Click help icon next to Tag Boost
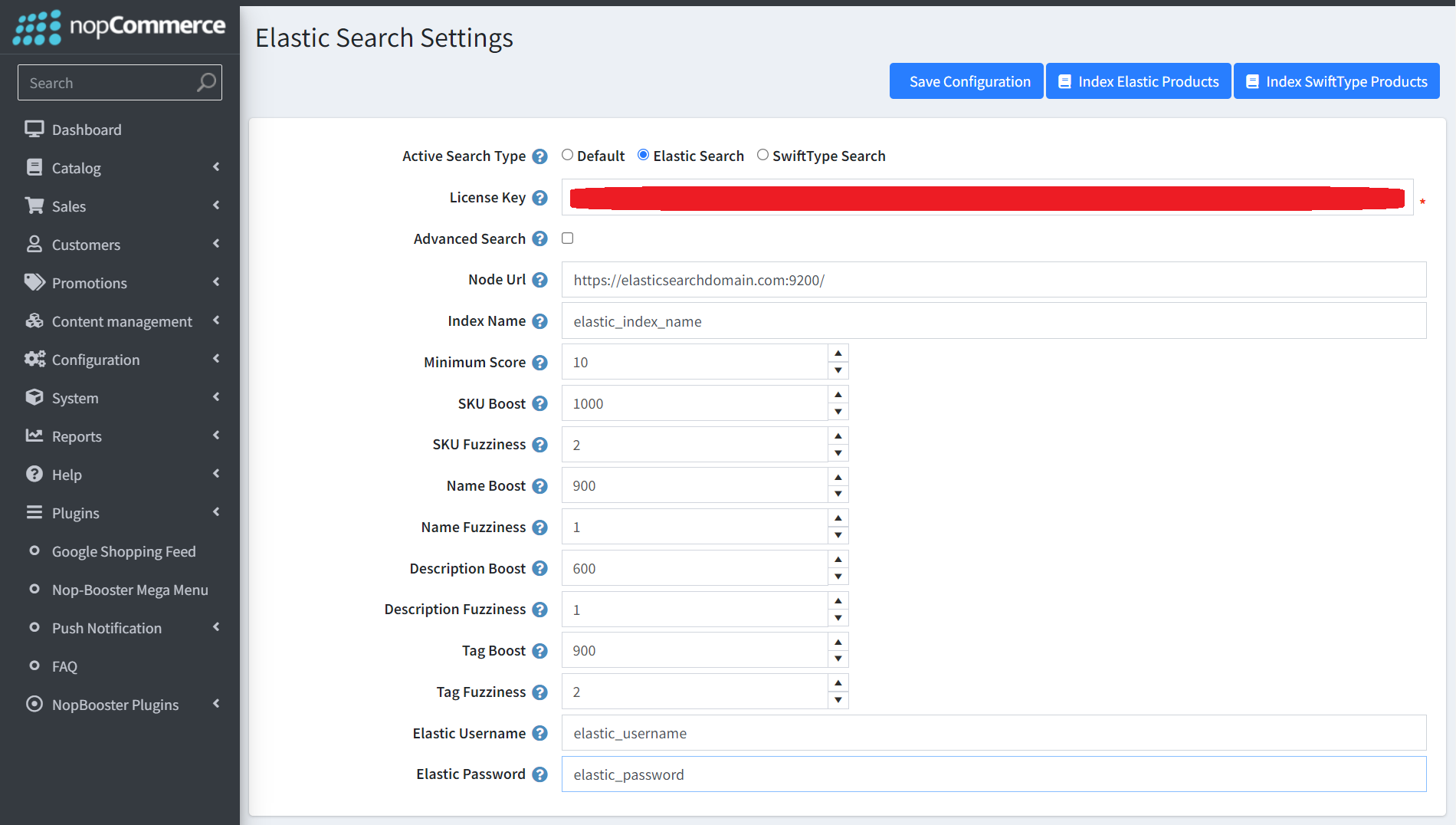Screen dimensions: 1456x825 point(539,651)
